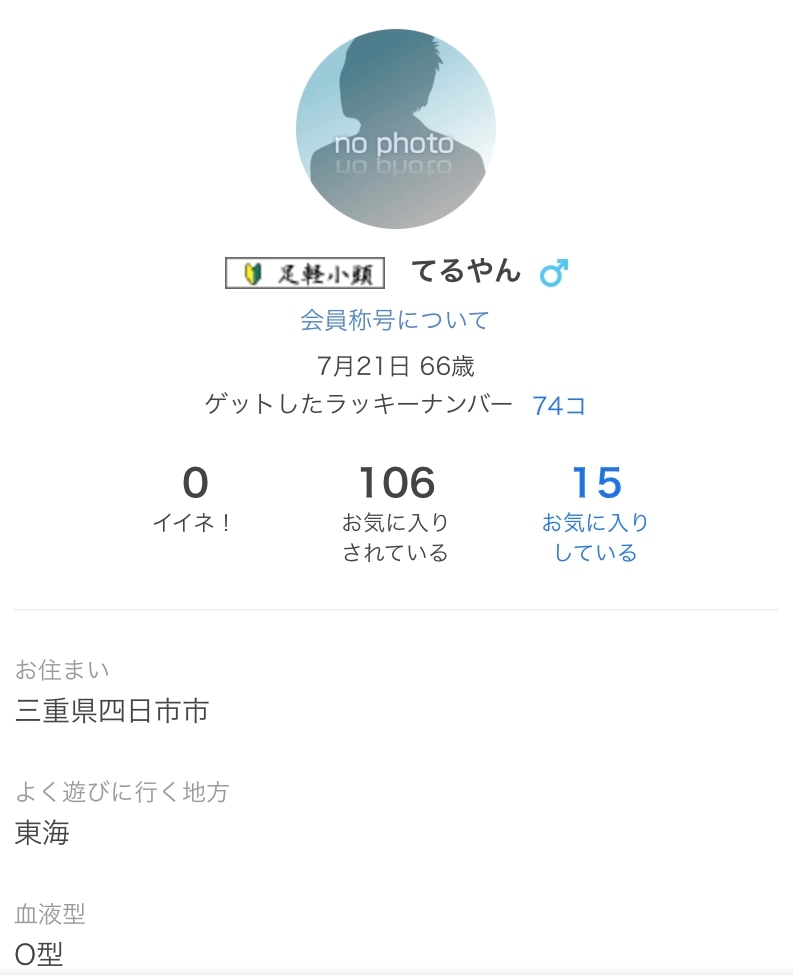The width and height of the screenshot is (793, 975).
Task: Click the よく遊びに行く地方 field label
Action: click(122, 792)
